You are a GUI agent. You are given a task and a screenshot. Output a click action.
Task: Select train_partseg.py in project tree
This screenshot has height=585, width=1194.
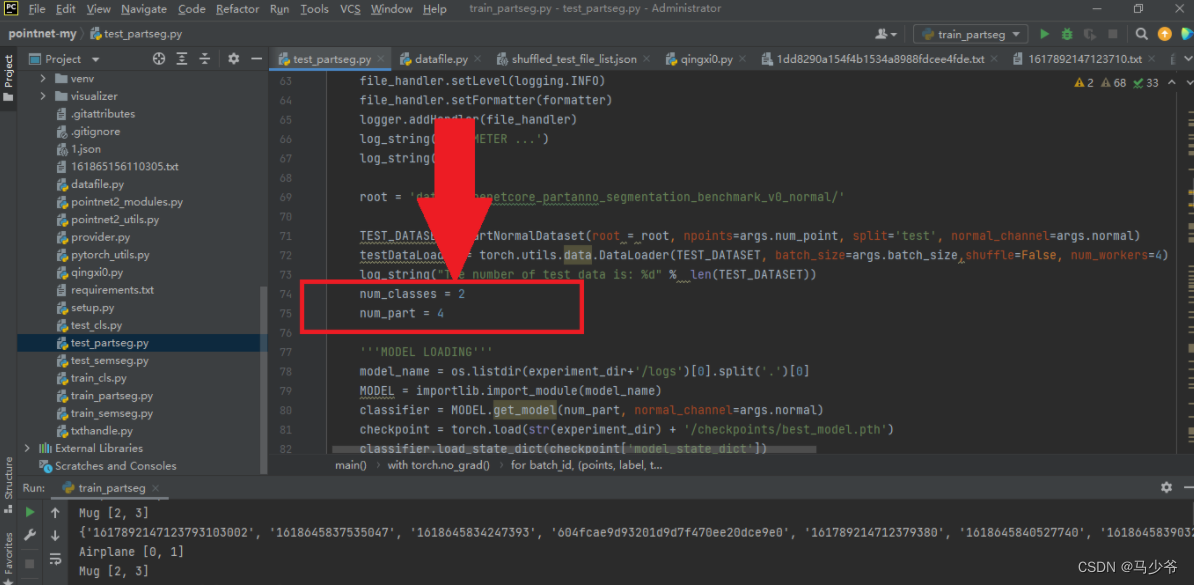pyautogui.click(x=112, y=395)
